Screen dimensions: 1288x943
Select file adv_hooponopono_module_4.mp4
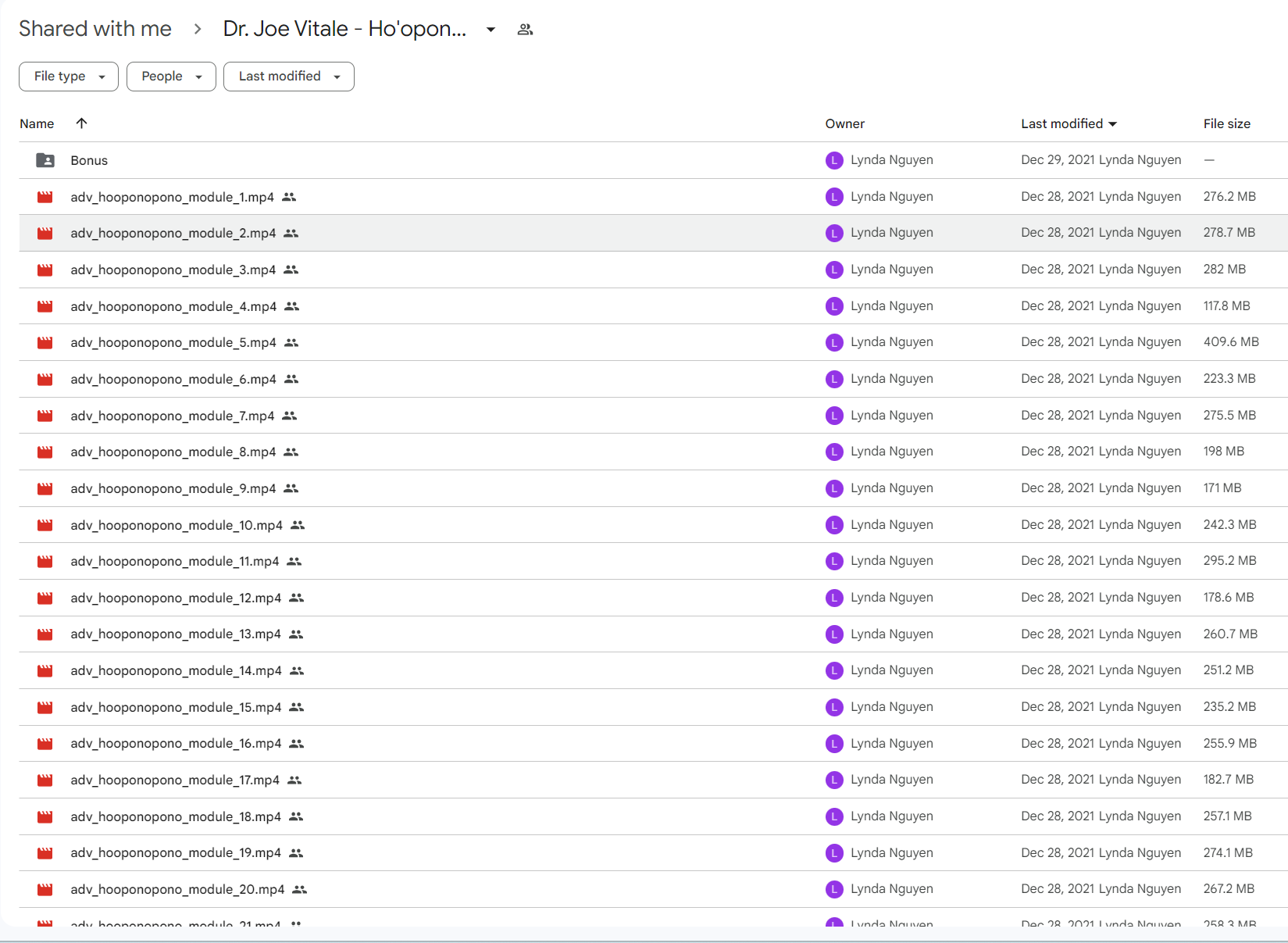173,306
